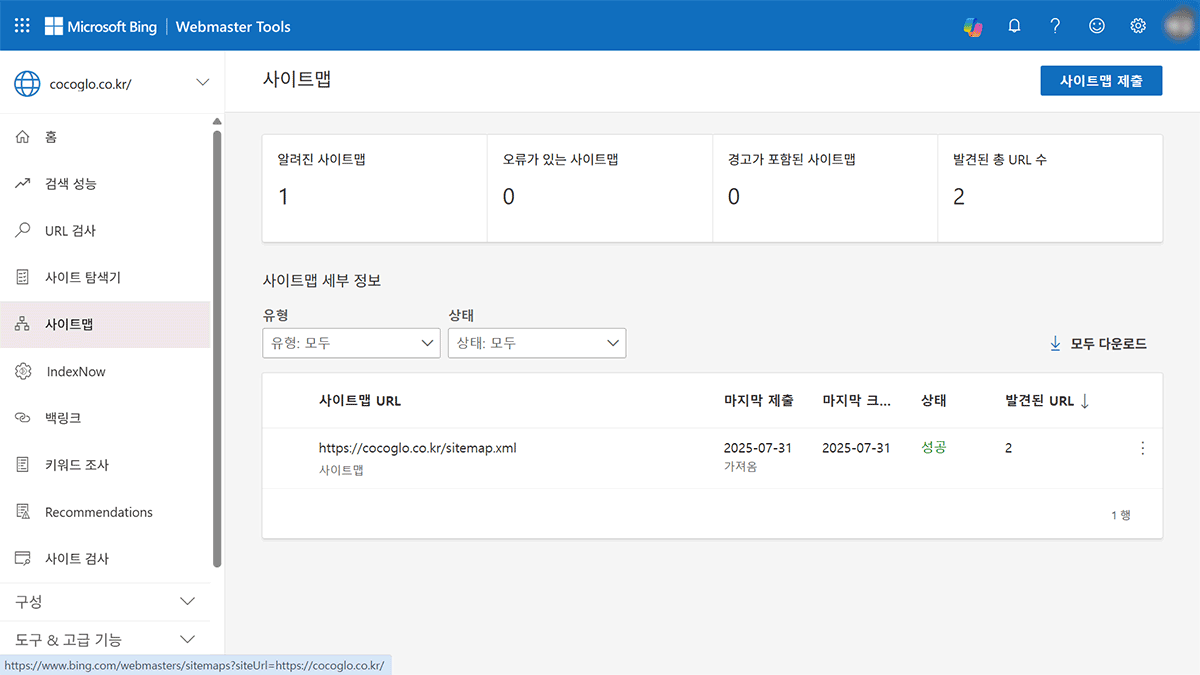Click the 사이트맵 hierarchy icon
This screenshot has height=675, width=1200.
[x=23, y=324]
